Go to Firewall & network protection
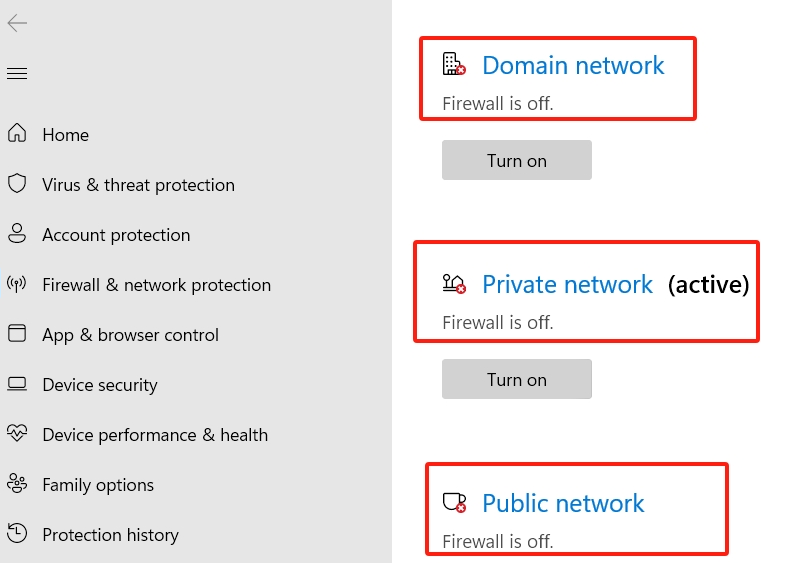Viewport: 800px width, 563px height. click(157, 285)
